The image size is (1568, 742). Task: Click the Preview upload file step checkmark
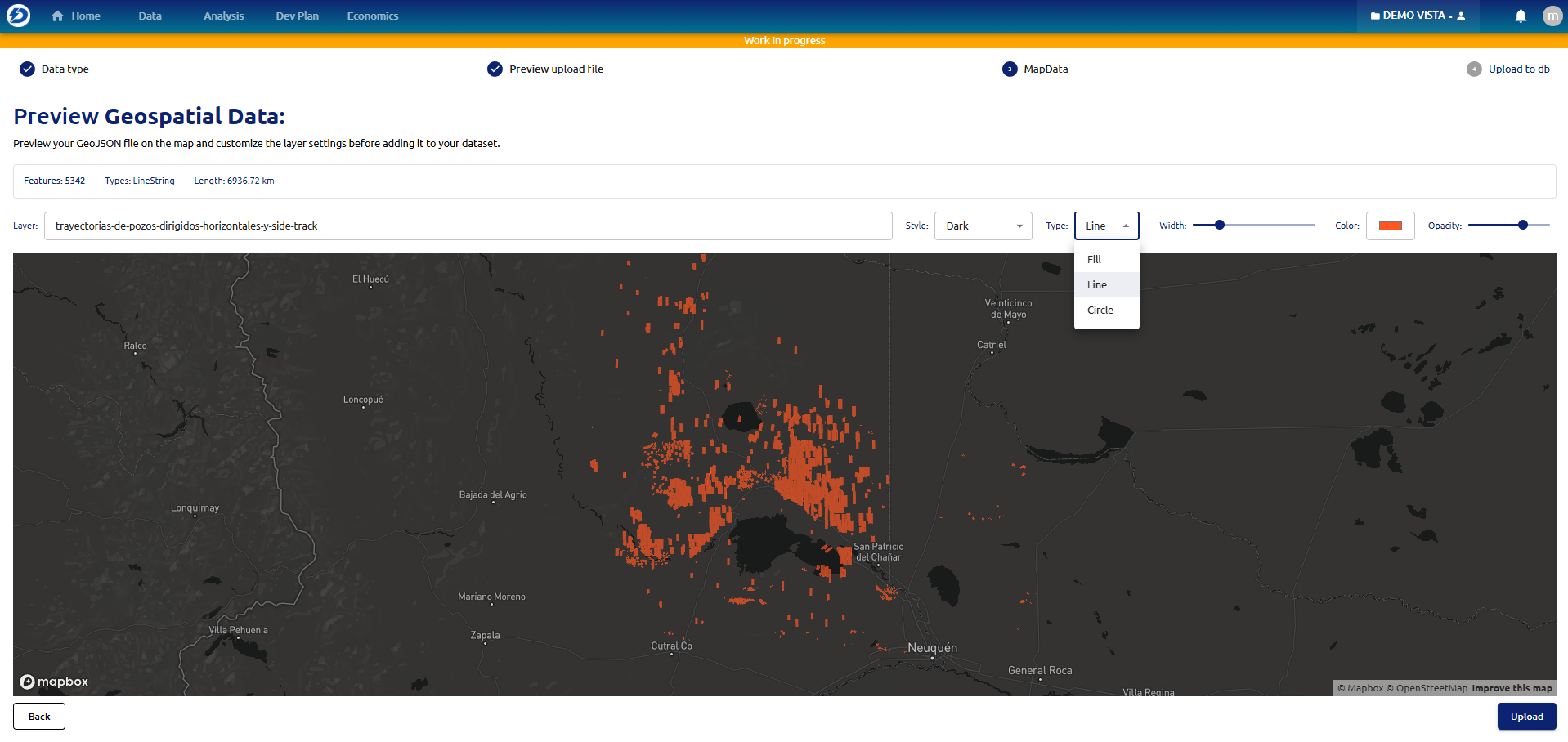tap(495, 69)
